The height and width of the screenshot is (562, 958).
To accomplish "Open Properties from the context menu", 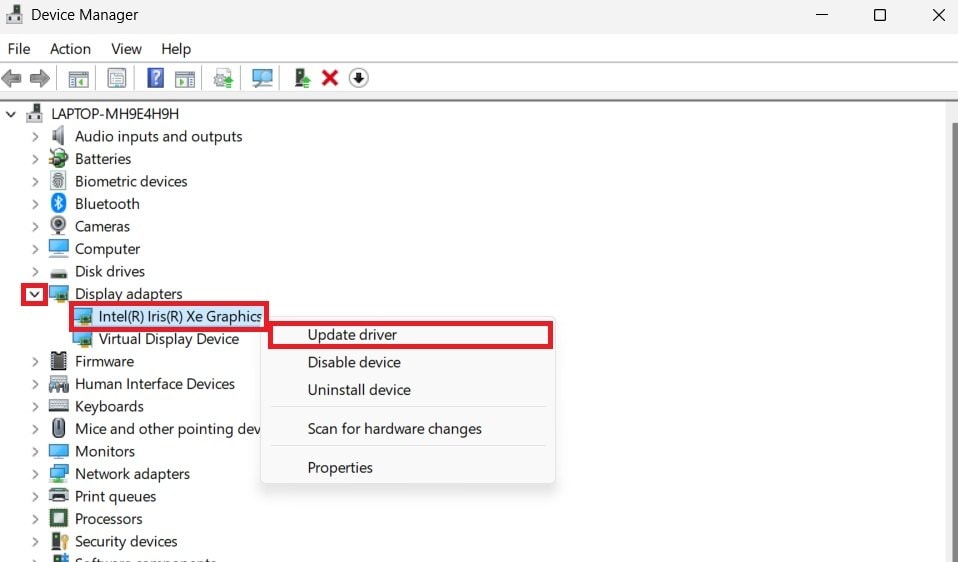I will pos(408,467).
